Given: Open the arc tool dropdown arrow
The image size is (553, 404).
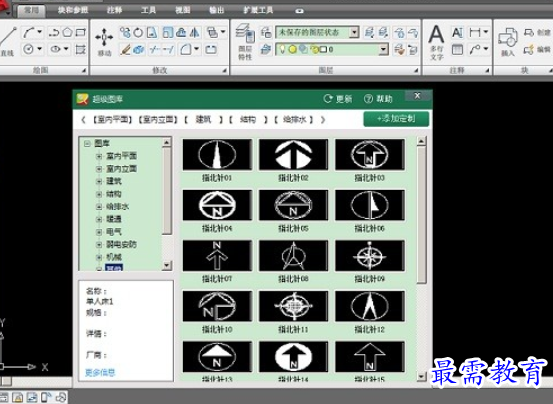Looking at the screenshot, I should [x=40, y=32].
